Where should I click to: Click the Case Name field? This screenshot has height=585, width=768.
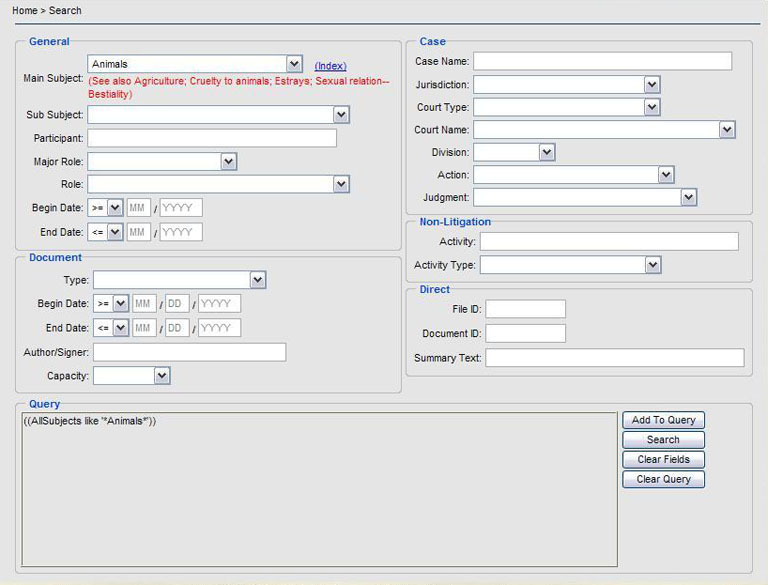[x=602, y=61]
